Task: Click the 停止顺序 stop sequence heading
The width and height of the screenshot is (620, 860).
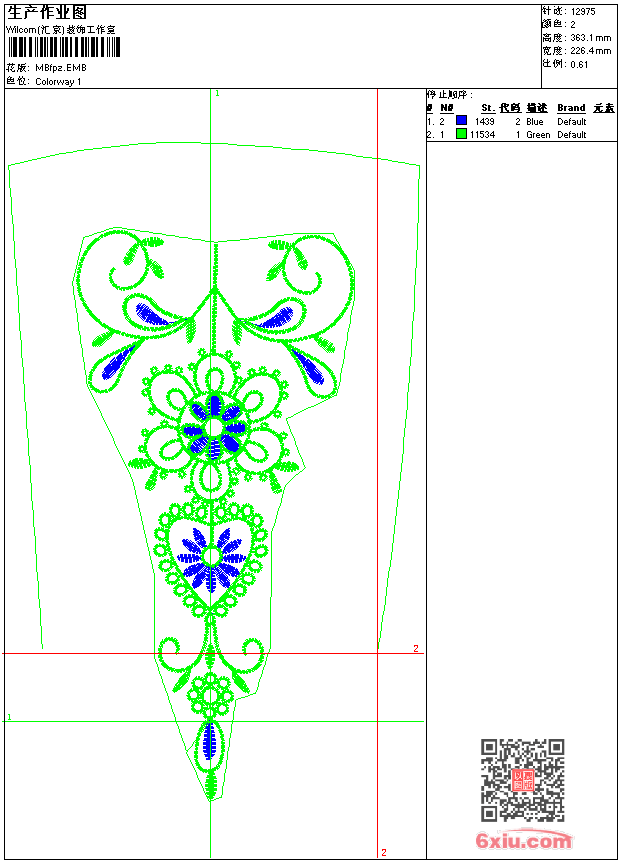Action: point(449,95)
